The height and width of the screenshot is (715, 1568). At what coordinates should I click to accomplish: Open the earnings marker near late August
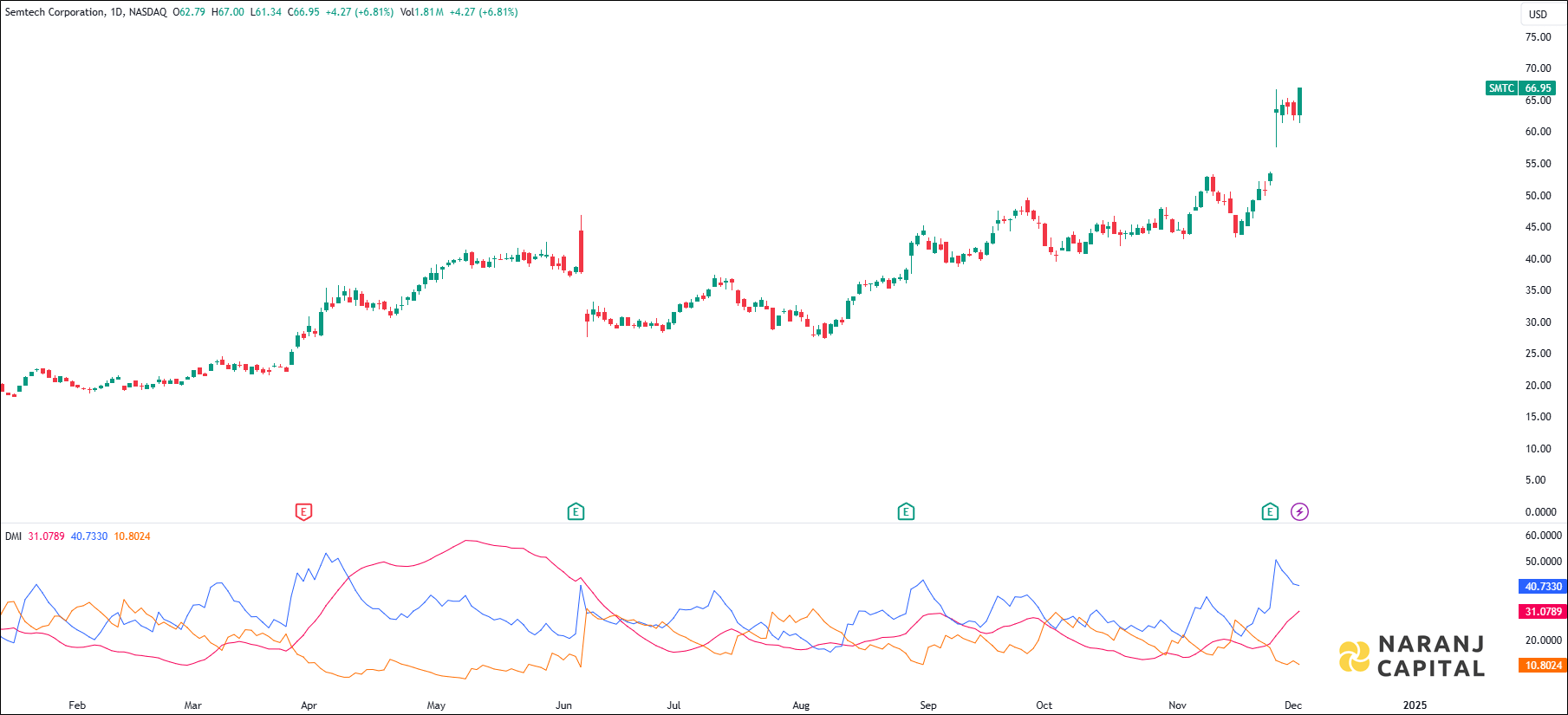pos(906,511)
